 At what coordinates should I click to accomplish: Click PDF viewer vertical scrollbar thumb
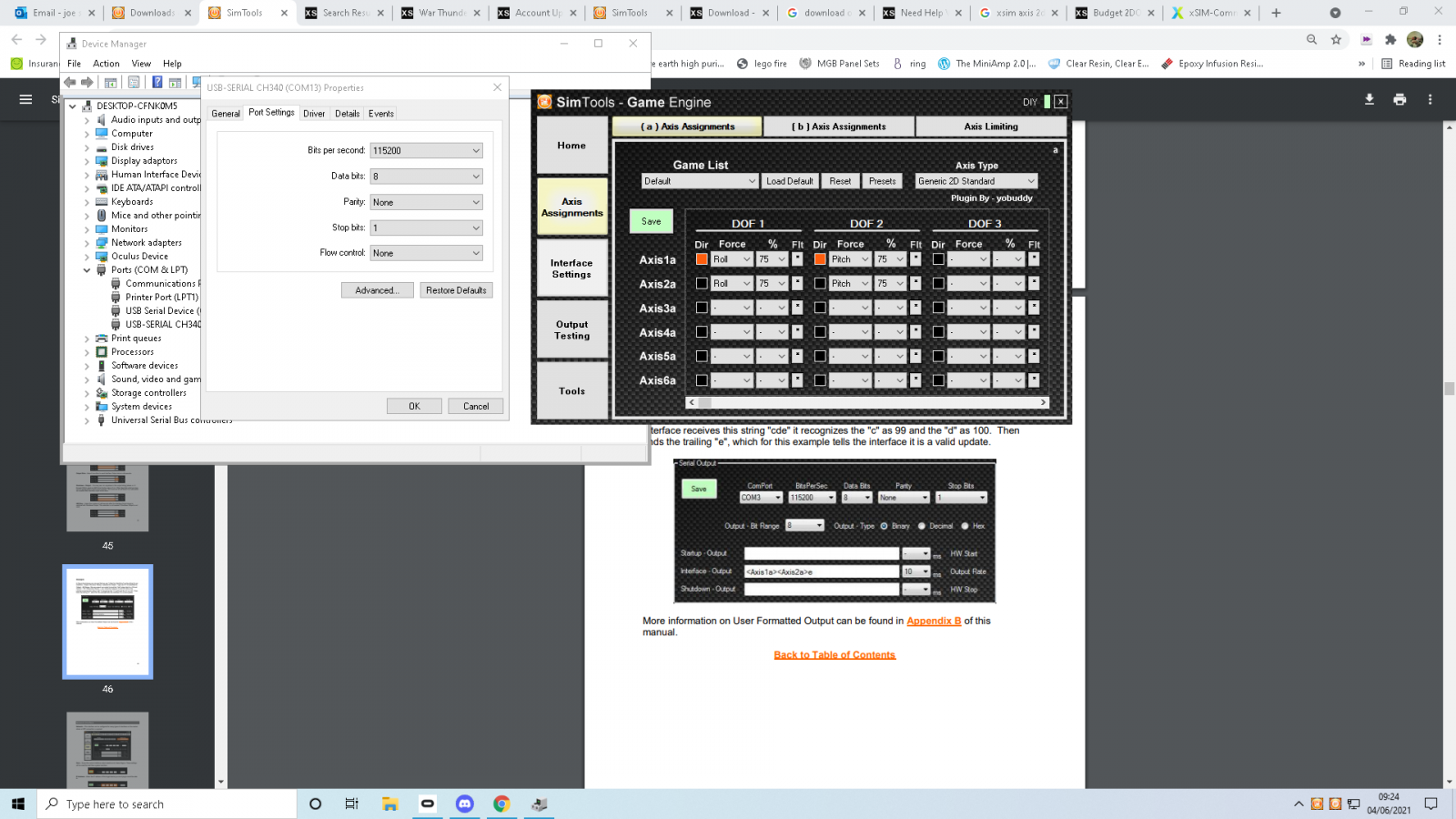1449,389
